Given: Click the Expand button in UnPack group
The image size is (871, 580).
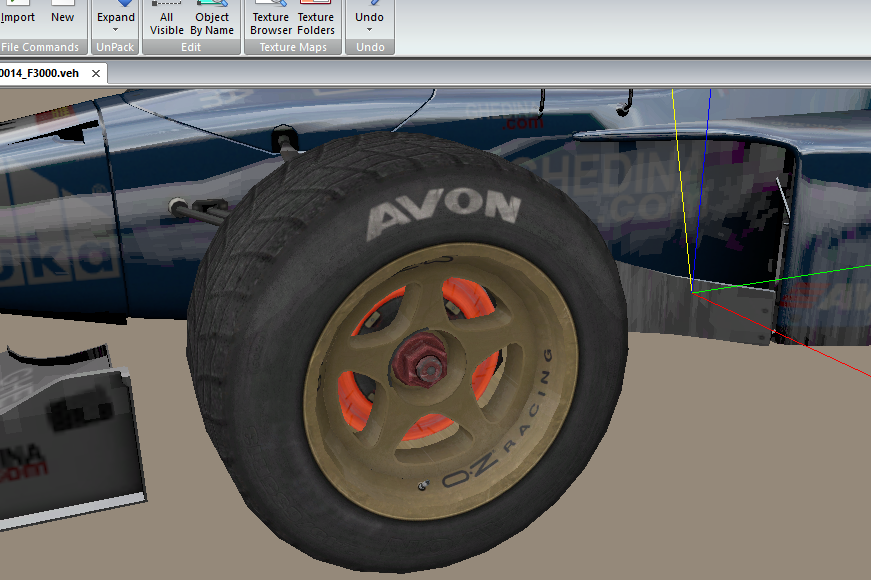Looking at the screenshot, I should [x=116, y=17].
